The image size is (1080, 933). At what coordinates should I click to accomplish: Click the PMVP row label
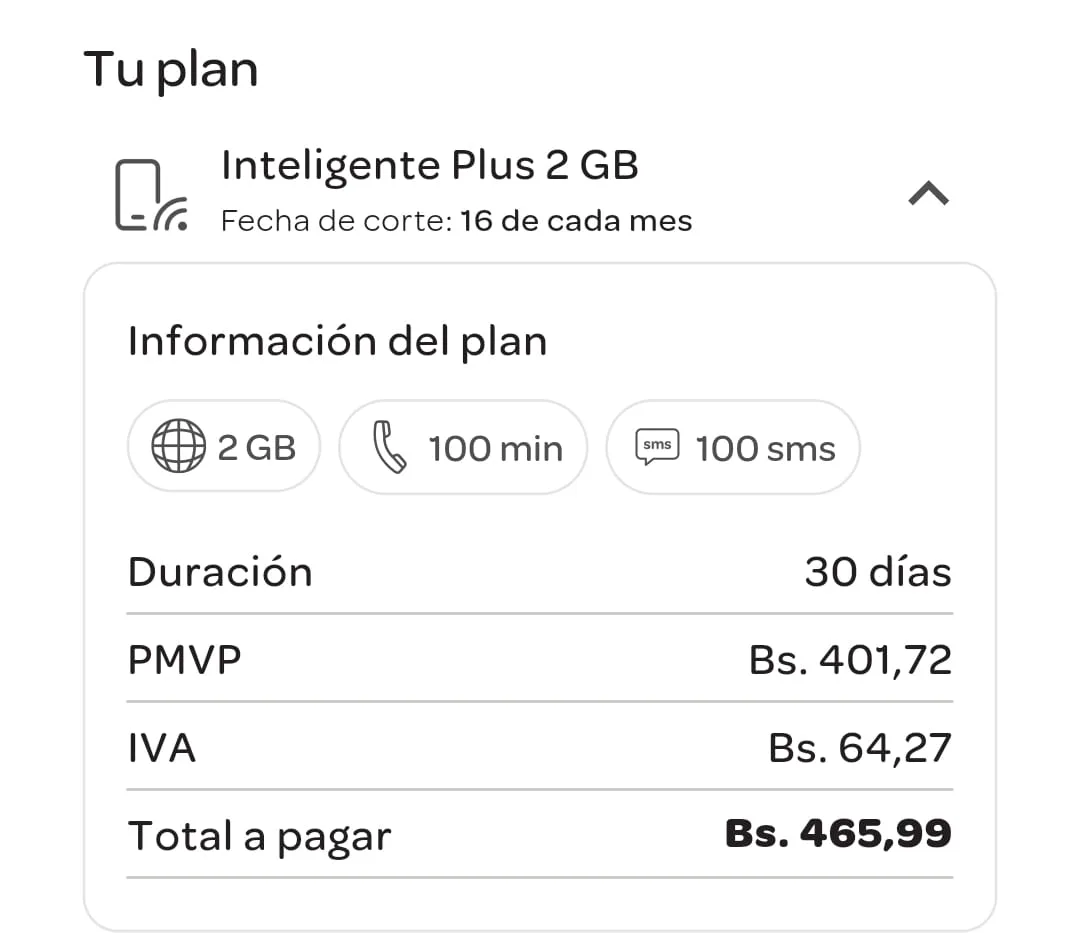click(x=185, y=660)
